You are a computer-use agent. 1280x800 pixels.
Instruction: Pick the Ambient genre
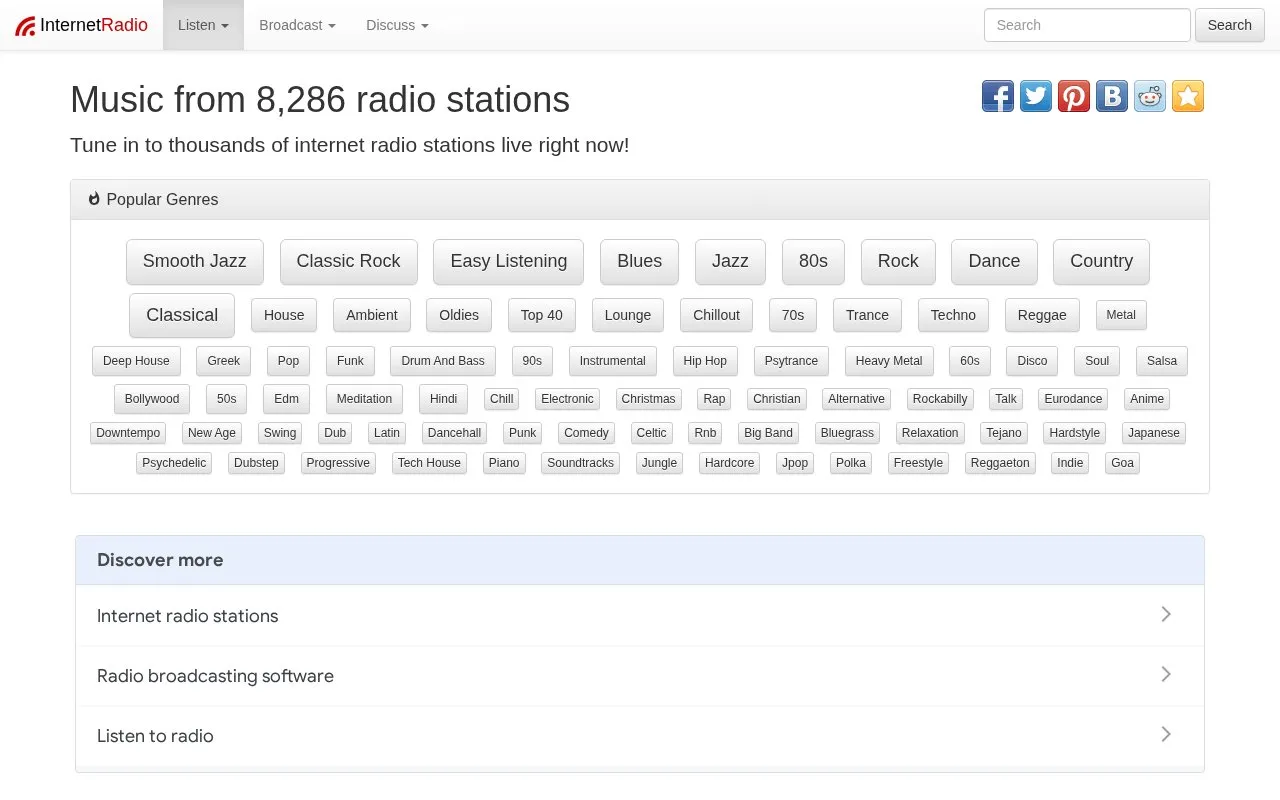[372, 315]
